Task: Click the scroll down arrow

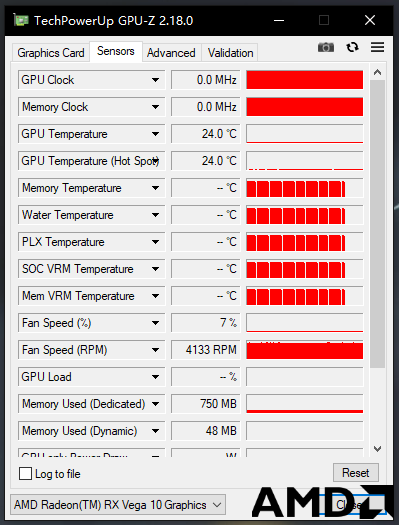Action: 378,449
